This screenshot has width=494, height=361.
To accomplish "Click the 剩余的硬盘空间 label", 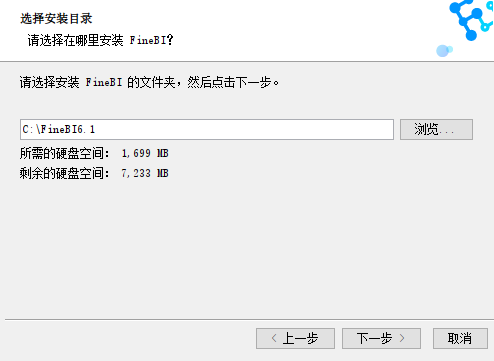I will point(64,173).
